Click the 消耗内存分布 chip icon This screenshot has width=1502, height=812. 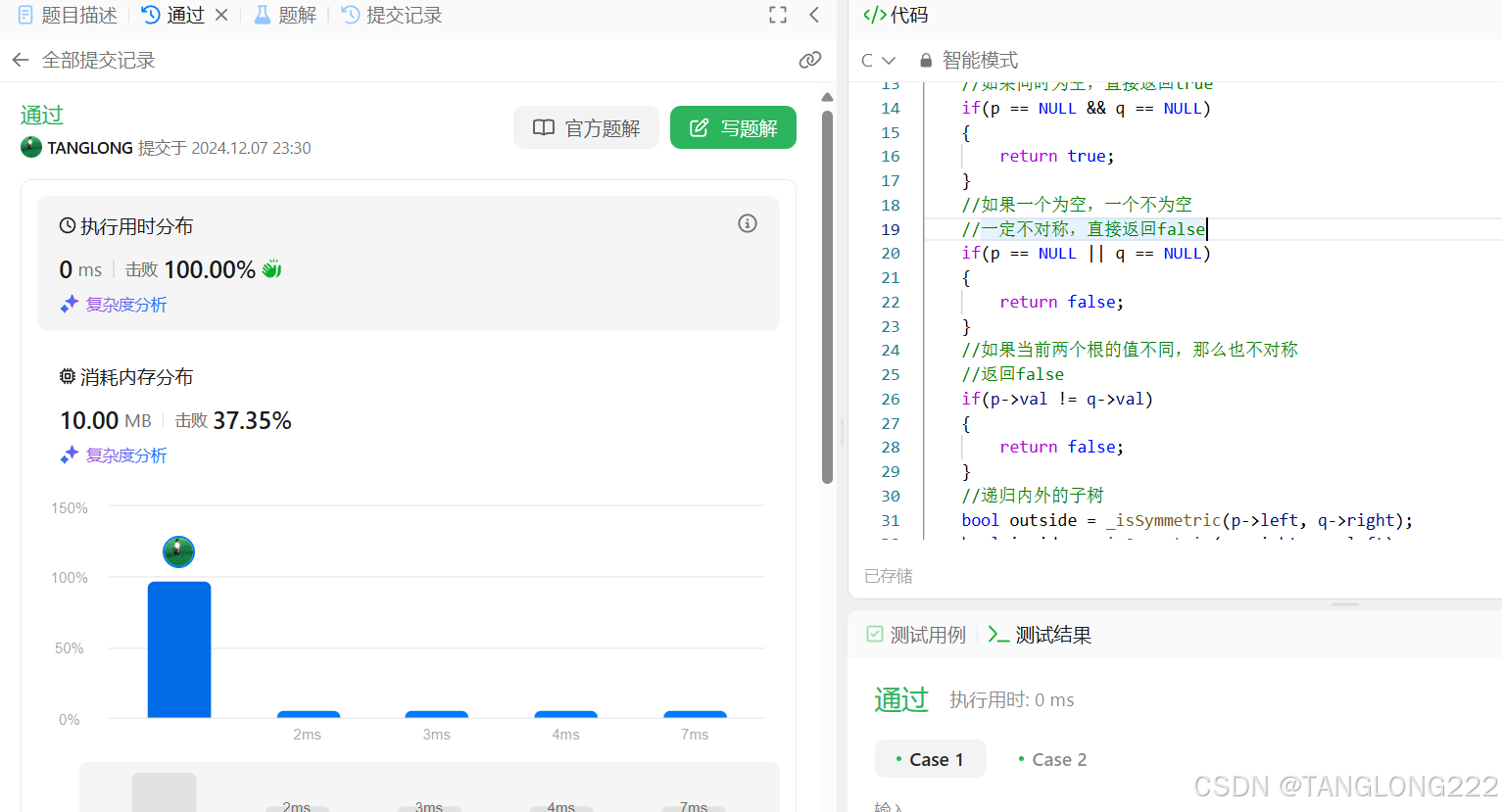click(68, 377)
